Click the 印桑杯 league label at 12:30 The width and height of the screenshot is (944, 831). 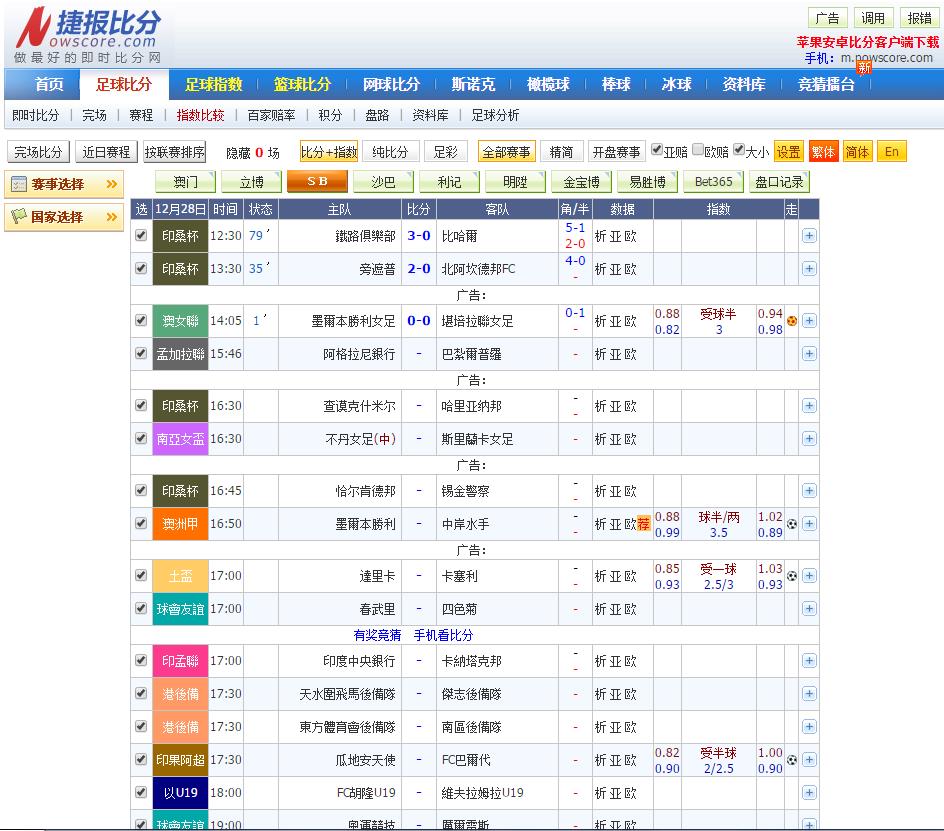pos(180,236)
